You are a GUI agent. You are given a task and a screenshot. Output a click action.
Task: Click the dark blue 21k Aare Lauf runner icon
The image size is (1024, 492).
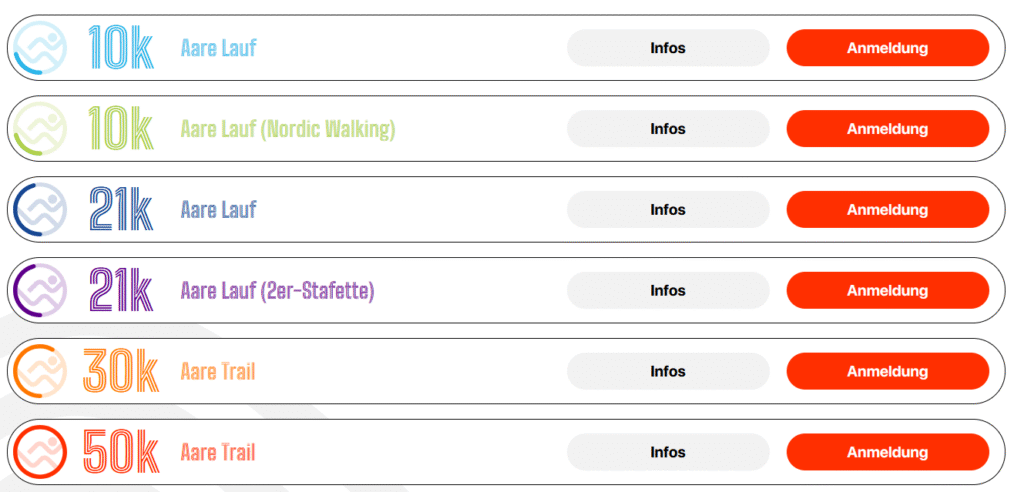[x=41, y=210]
